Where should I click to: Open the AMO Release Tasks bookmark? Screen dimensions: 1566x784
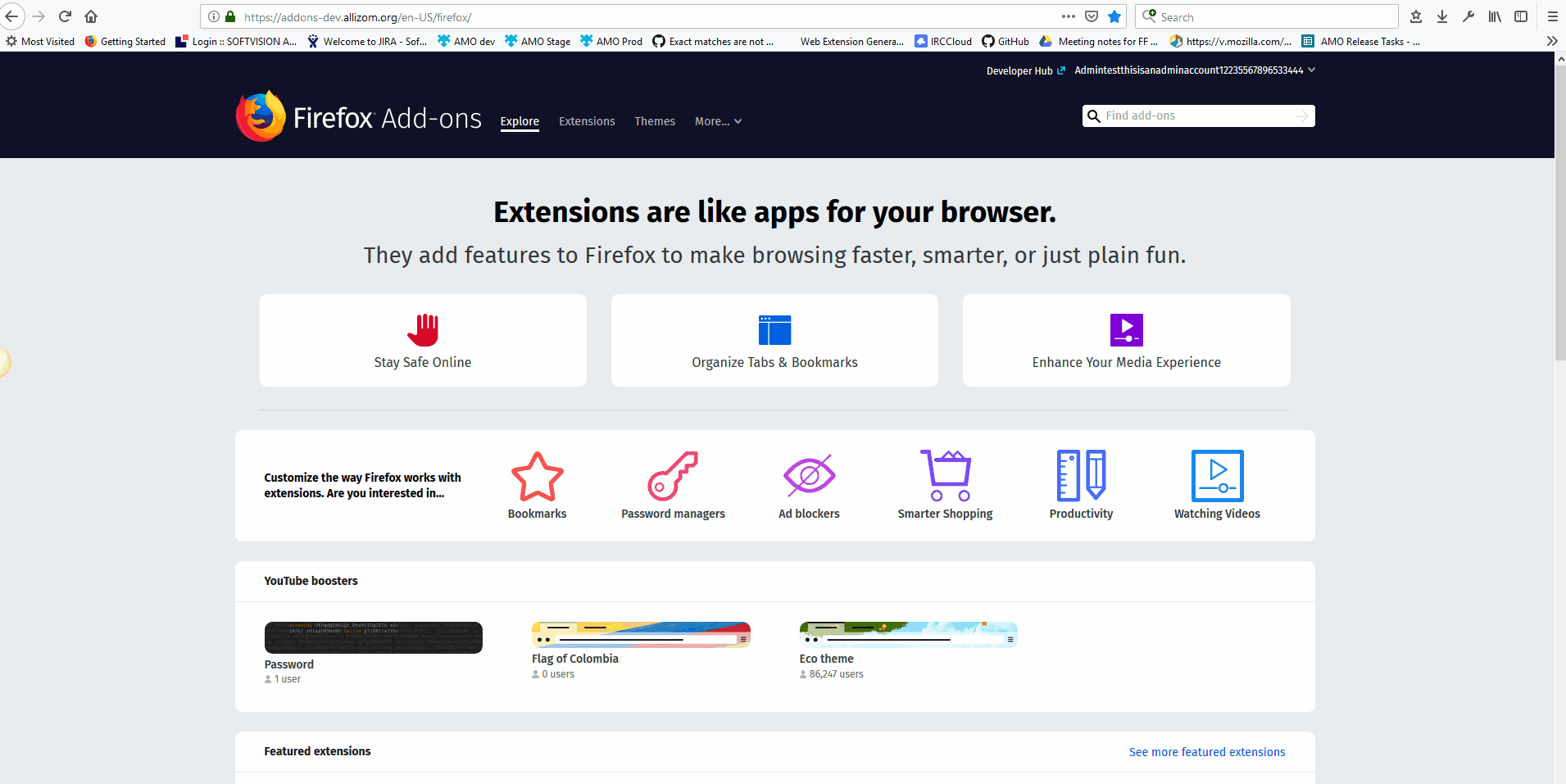pos(1361,41)
